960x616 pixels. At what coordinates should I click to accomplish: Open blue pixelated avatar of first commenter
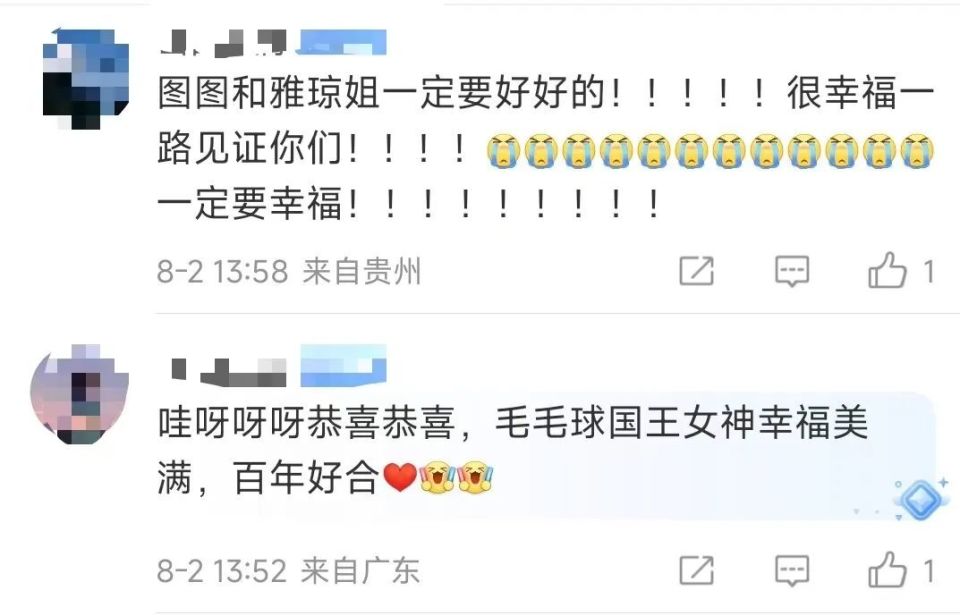point(86,79)
